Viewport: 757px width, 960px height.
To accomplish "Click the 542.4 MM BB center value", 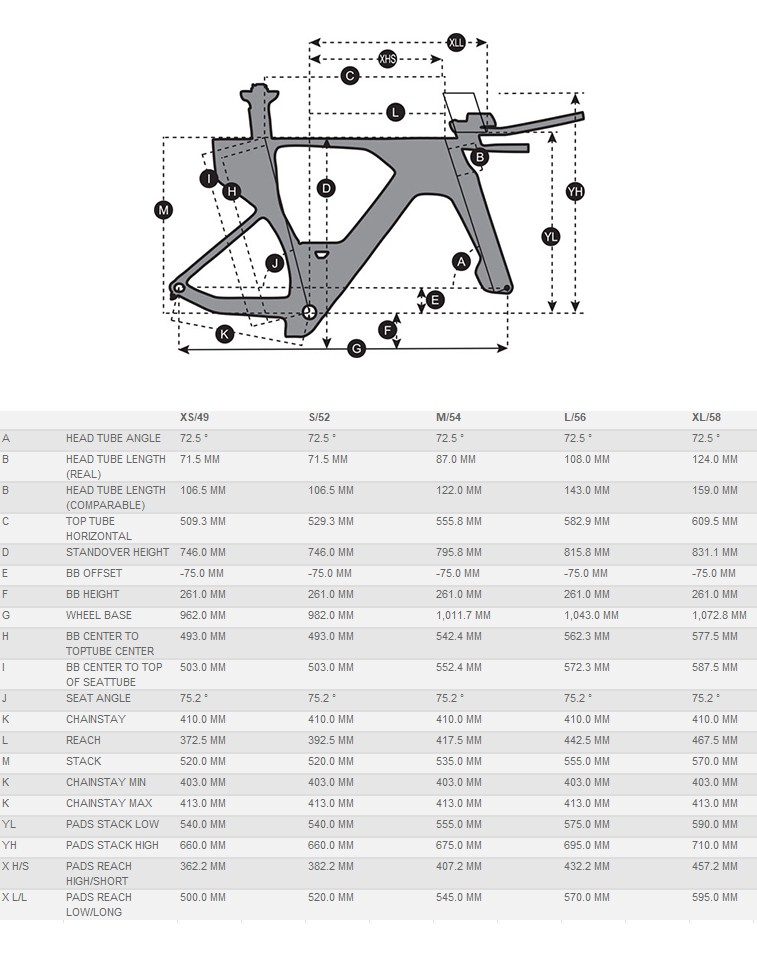I will (459, 636).
